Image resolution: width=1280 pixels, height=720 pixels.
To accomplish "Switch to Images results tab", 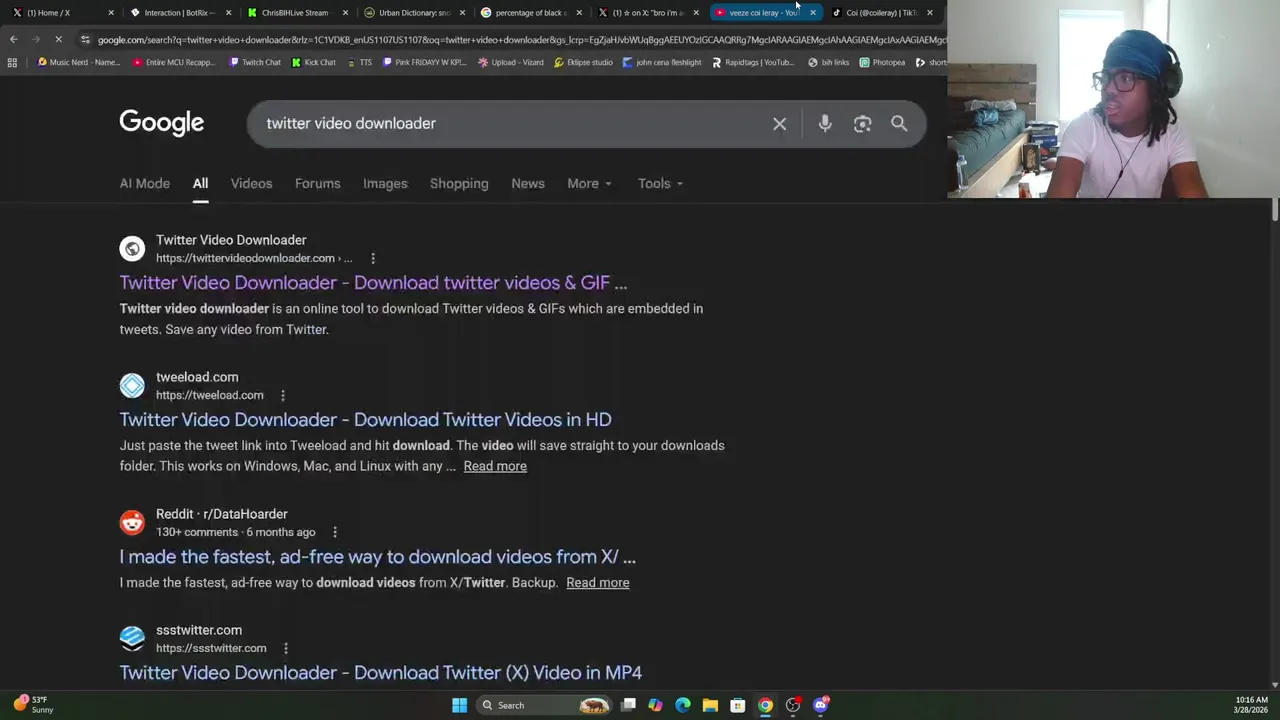I will point(385,183).
